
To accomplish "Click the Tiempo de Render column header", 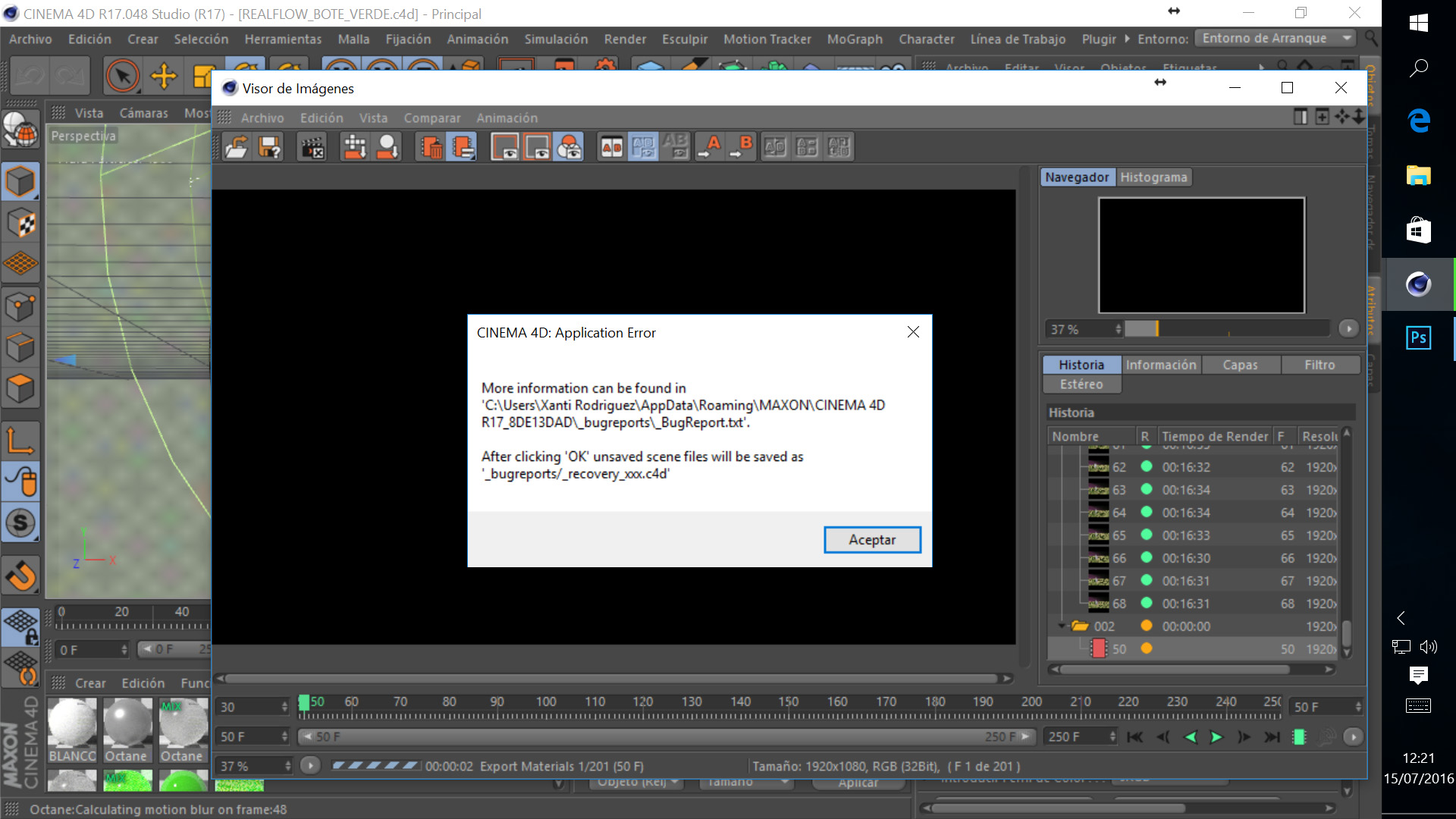I will [x=1215, y=437].
